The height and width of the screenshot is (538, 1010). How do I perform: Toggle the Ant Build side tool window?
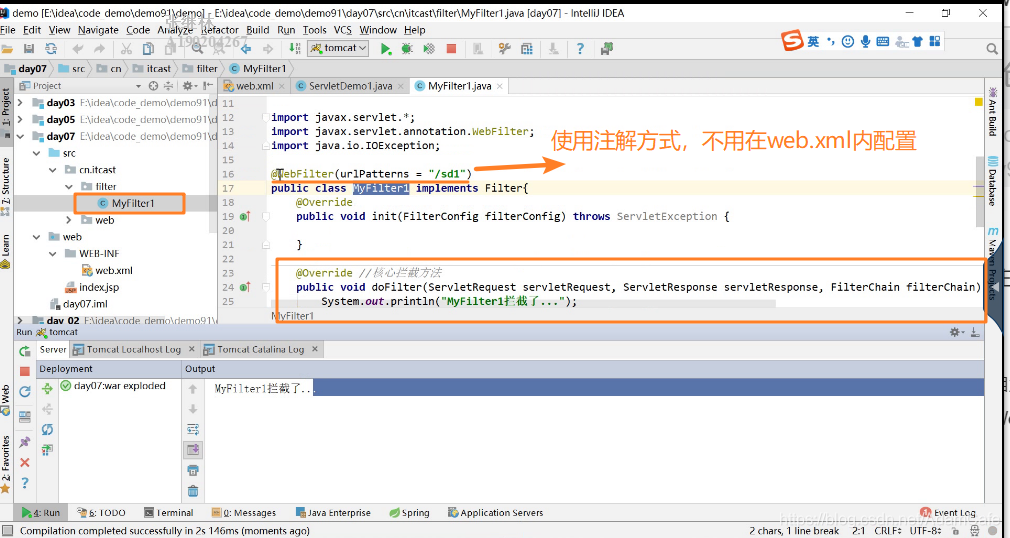click(993, 111)
